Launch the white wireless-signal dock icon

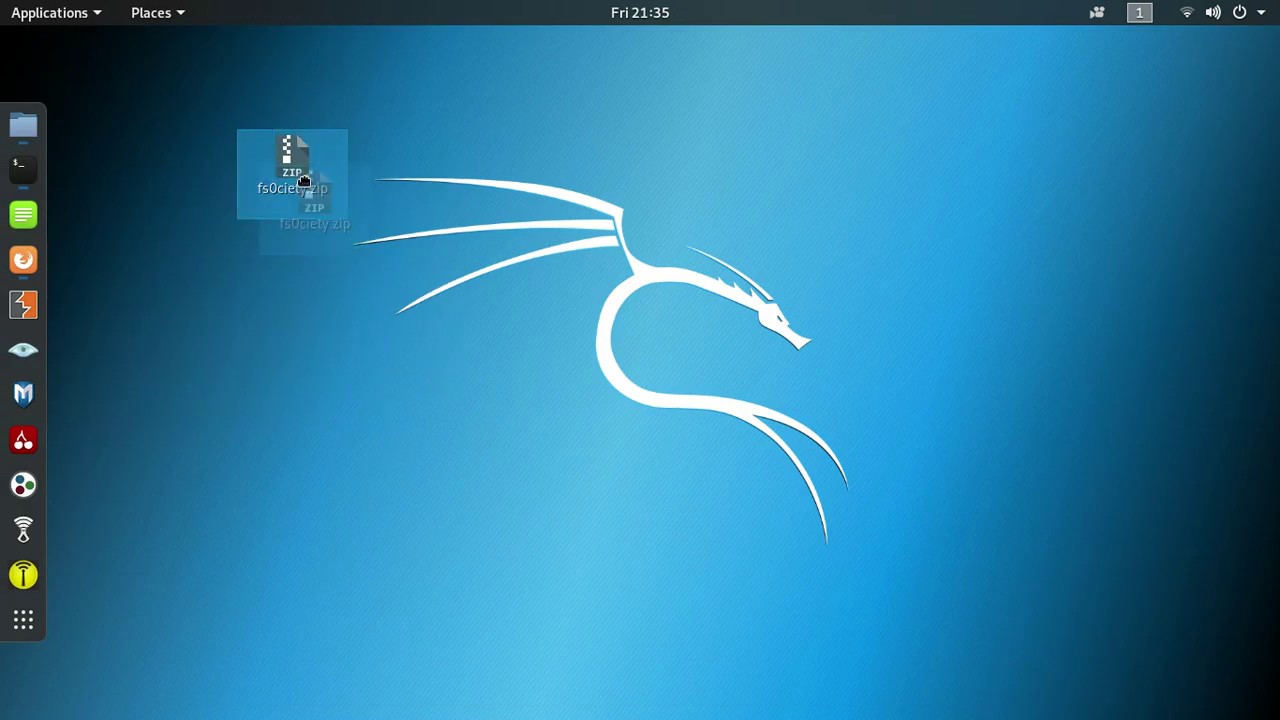coord(23,530)
